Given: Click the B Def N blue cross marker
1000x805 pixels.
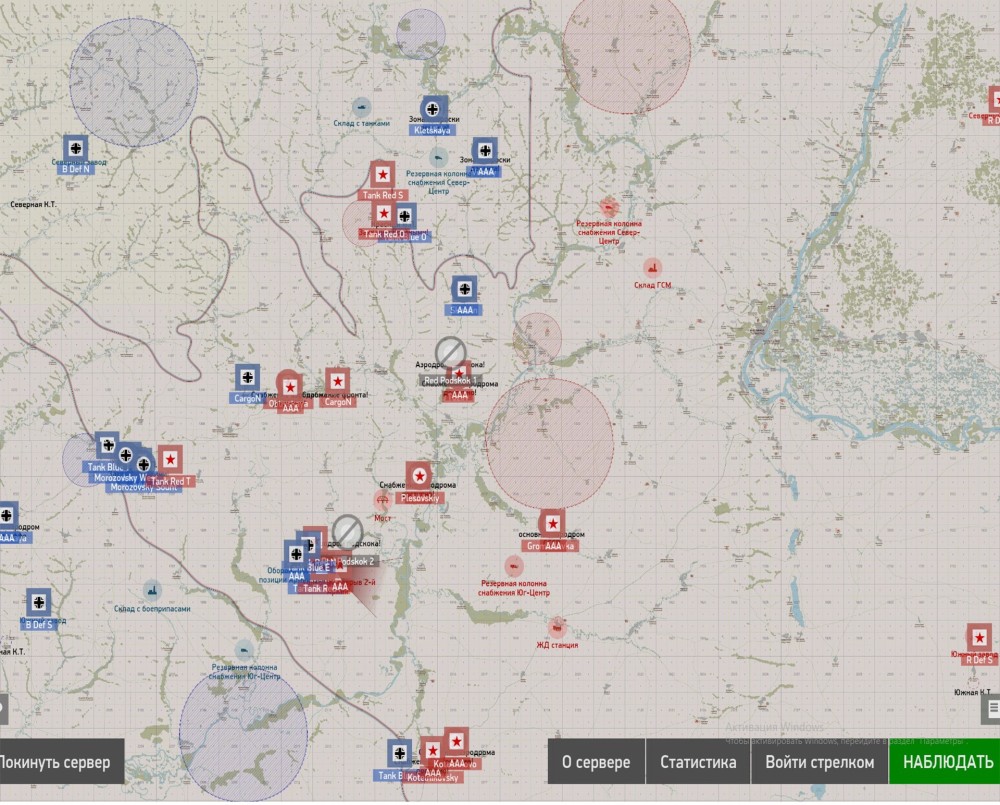Looking at the screenshot, I should (x=76, y=148).
